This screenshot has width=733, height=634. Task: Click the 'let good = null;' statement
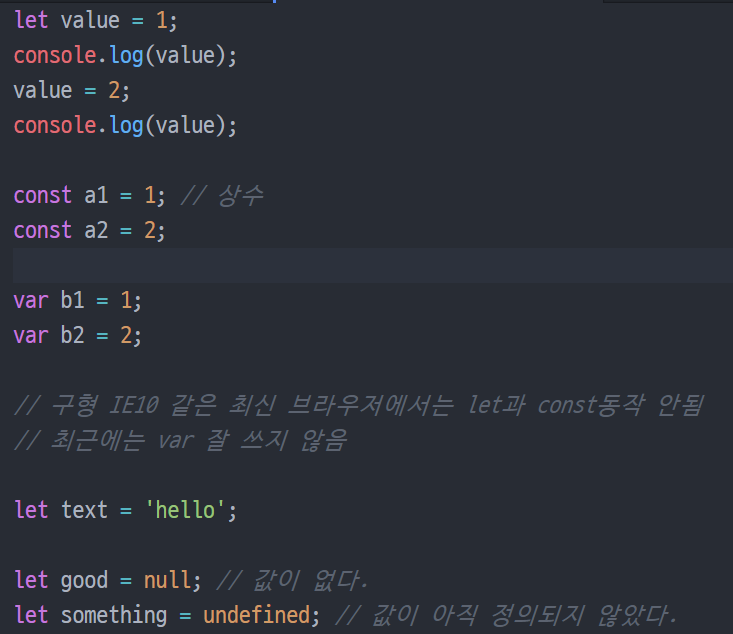pyautogui.click(x=108, y=580)
